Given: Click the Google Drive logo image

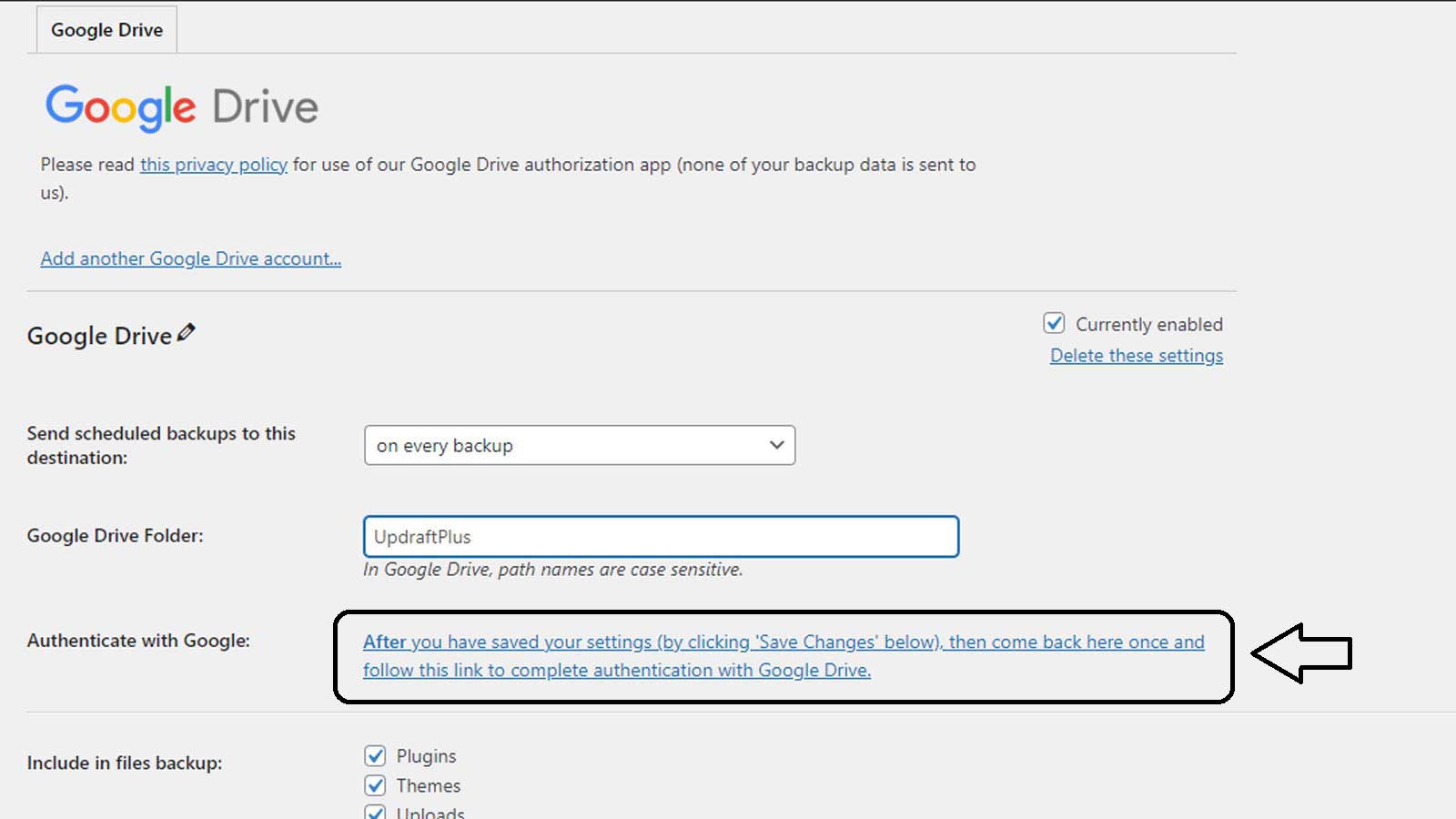Looking at the screenshot, I should [182, 107].
